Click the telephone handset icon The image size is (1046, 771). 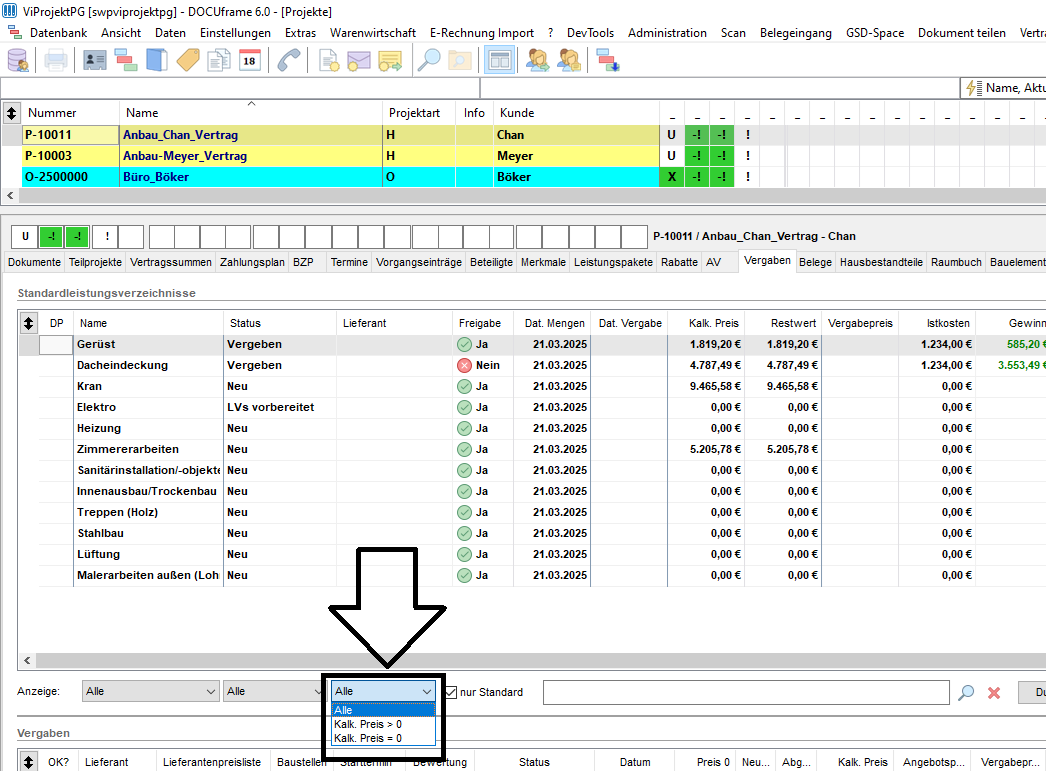289,61
